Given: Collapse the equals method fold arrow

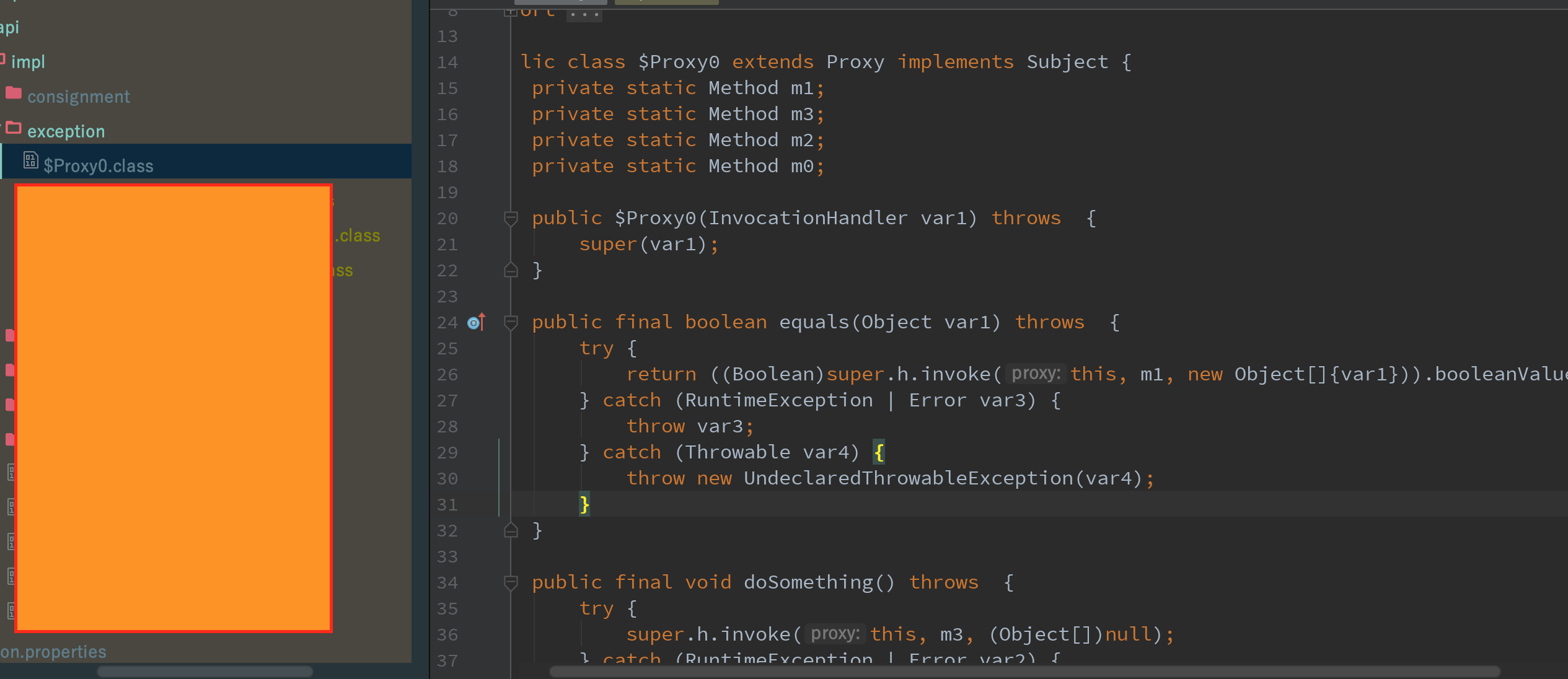Looking at the screenshot, I should 511,322.
